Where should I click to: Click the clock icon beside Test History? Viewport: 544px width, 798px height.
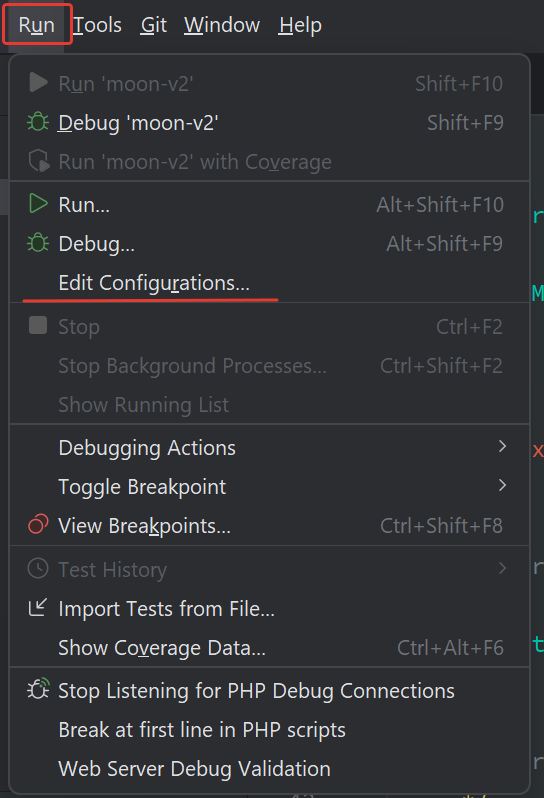pyautogui.click(x=38, y=568)
